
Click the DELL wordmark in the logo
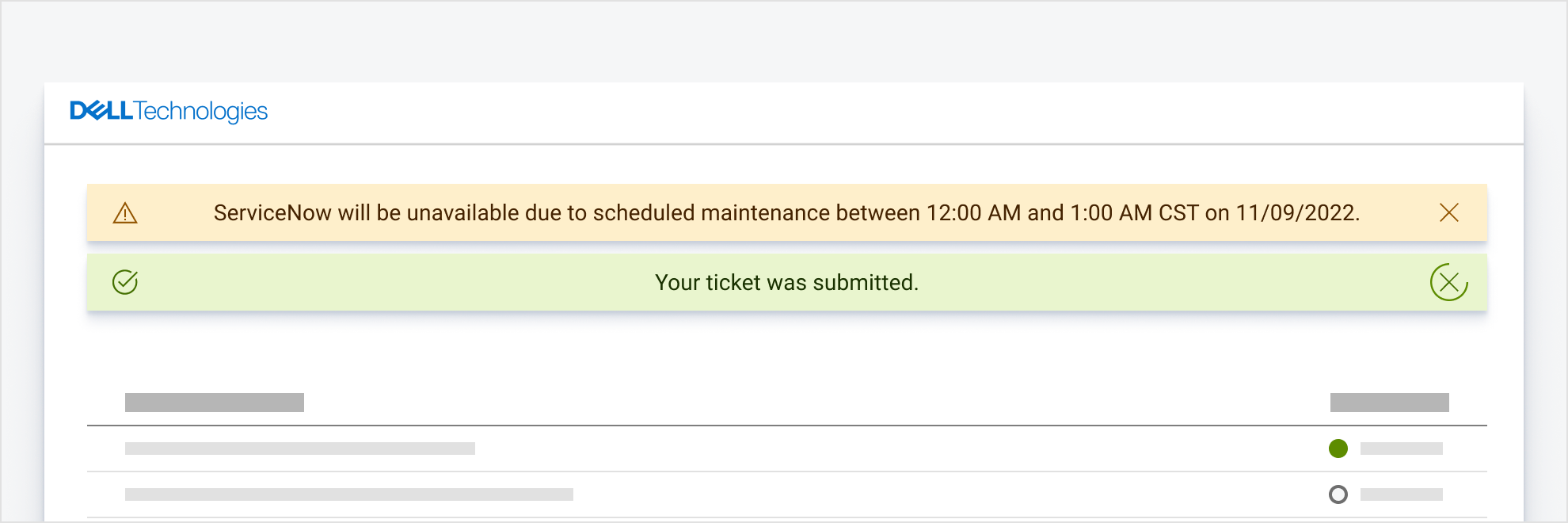pos(101,111)
